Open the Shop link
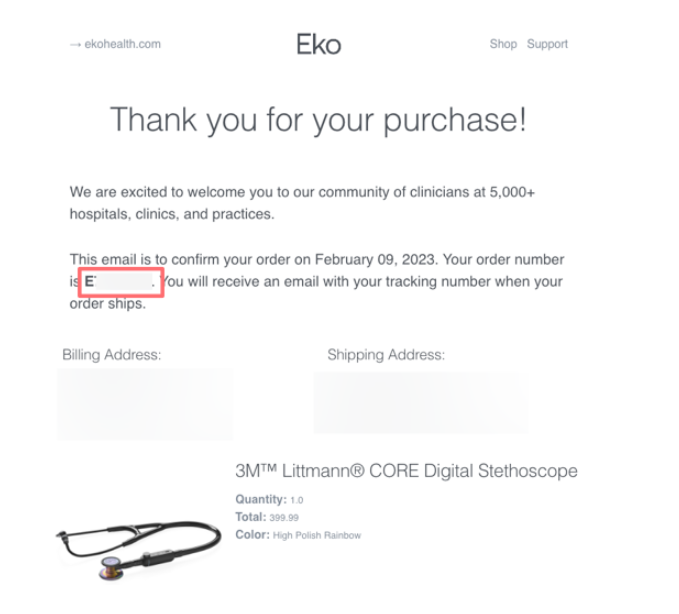The height and width of the screenshot is (614, 679). click(503, 44)
